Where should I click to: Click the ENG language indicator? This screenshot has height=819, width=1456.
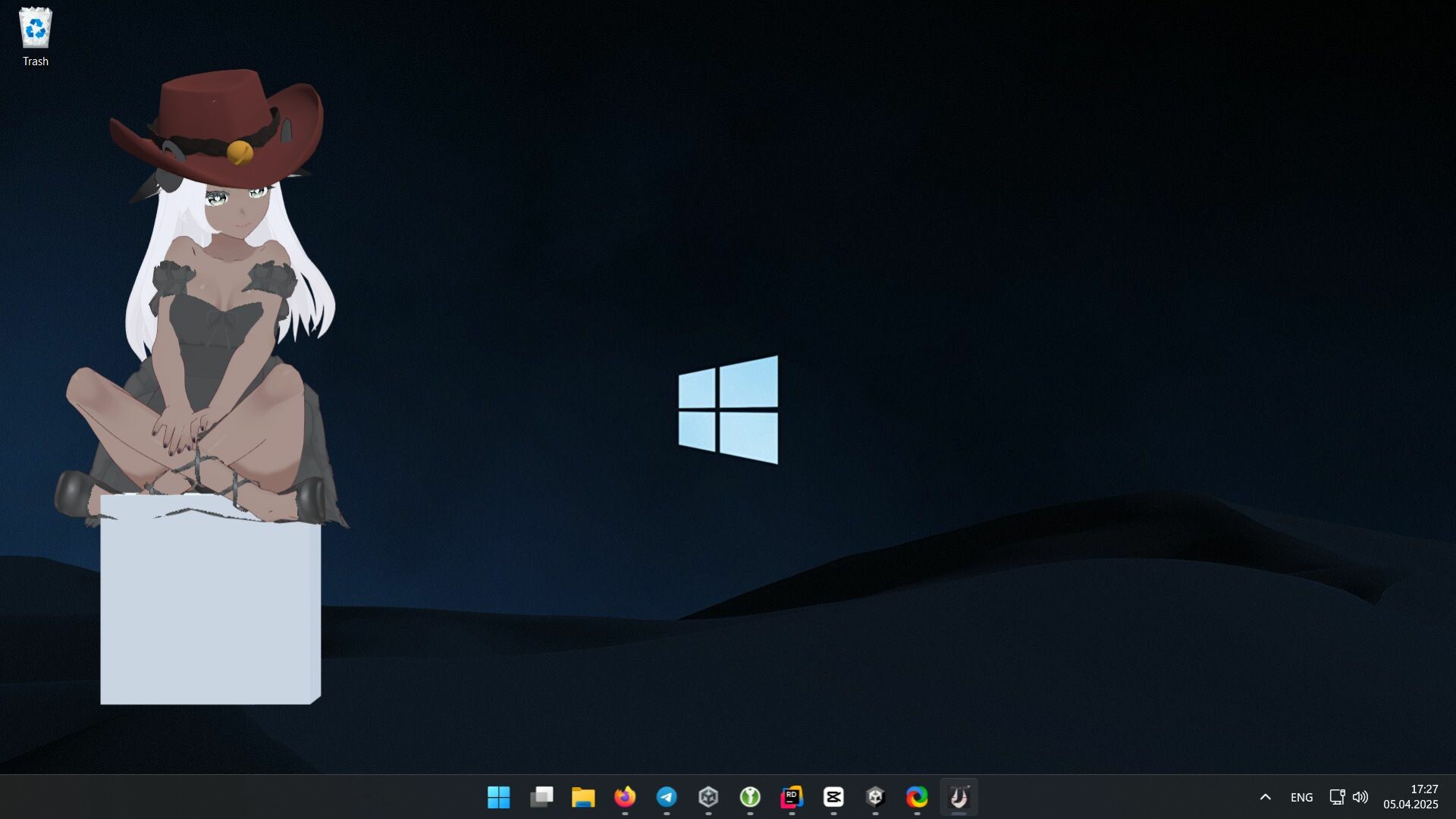1301,797
